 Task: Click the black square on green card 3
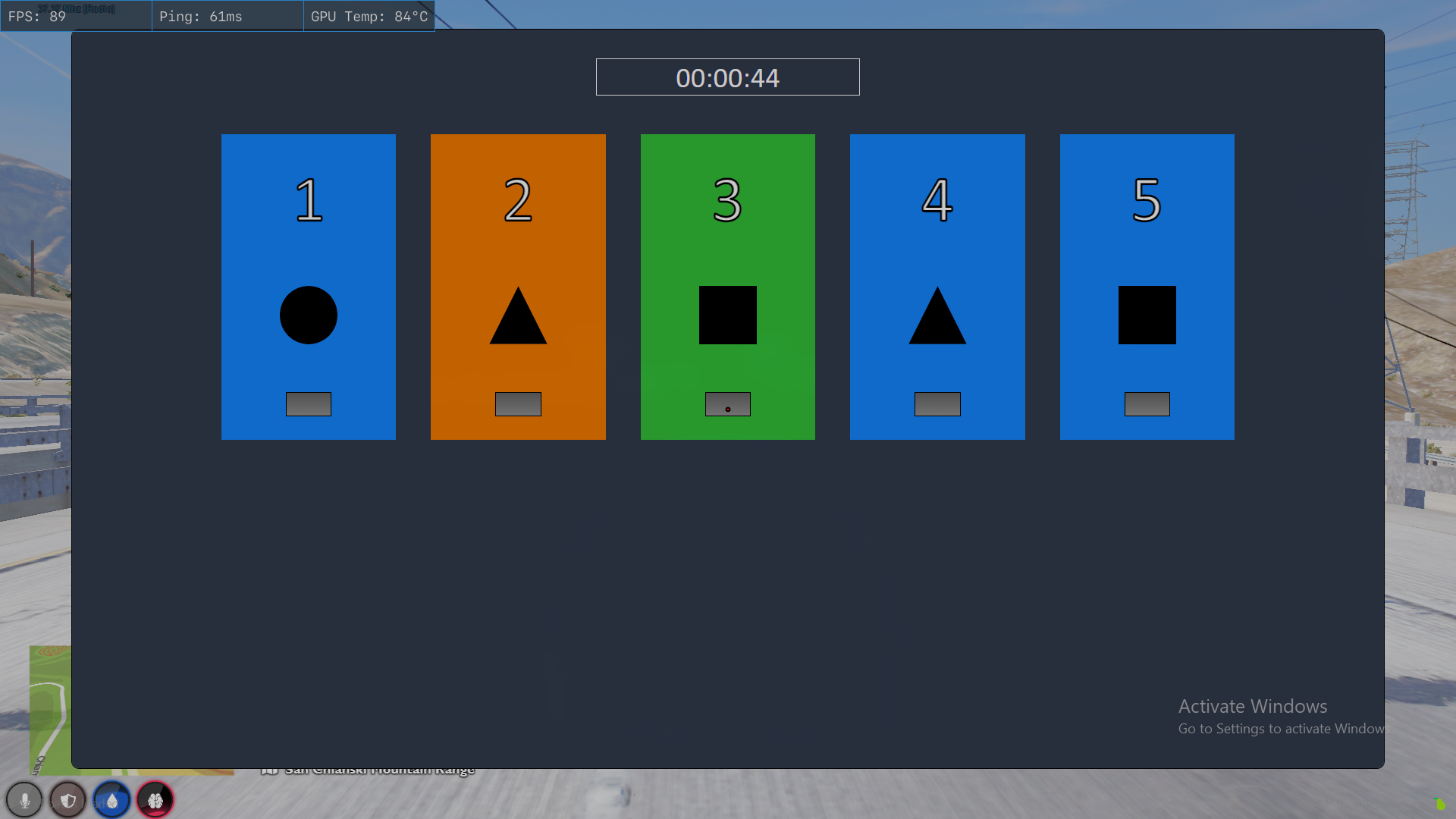[x=727, y=315]
